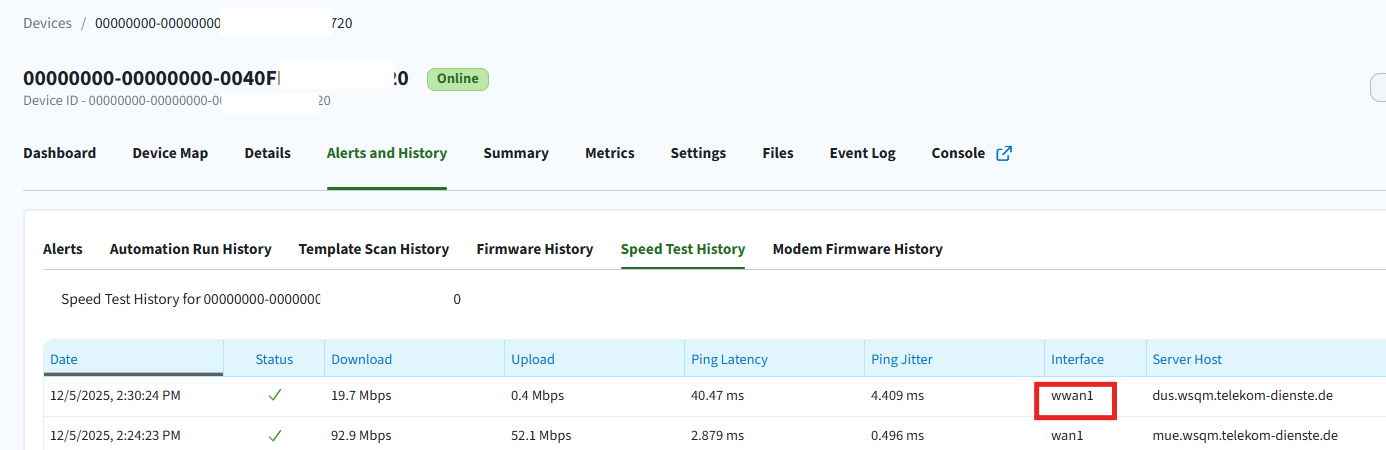1386x450 pixels.
Task: Open the Files tab
Action: pyautogui.click(x=777, y=153)
